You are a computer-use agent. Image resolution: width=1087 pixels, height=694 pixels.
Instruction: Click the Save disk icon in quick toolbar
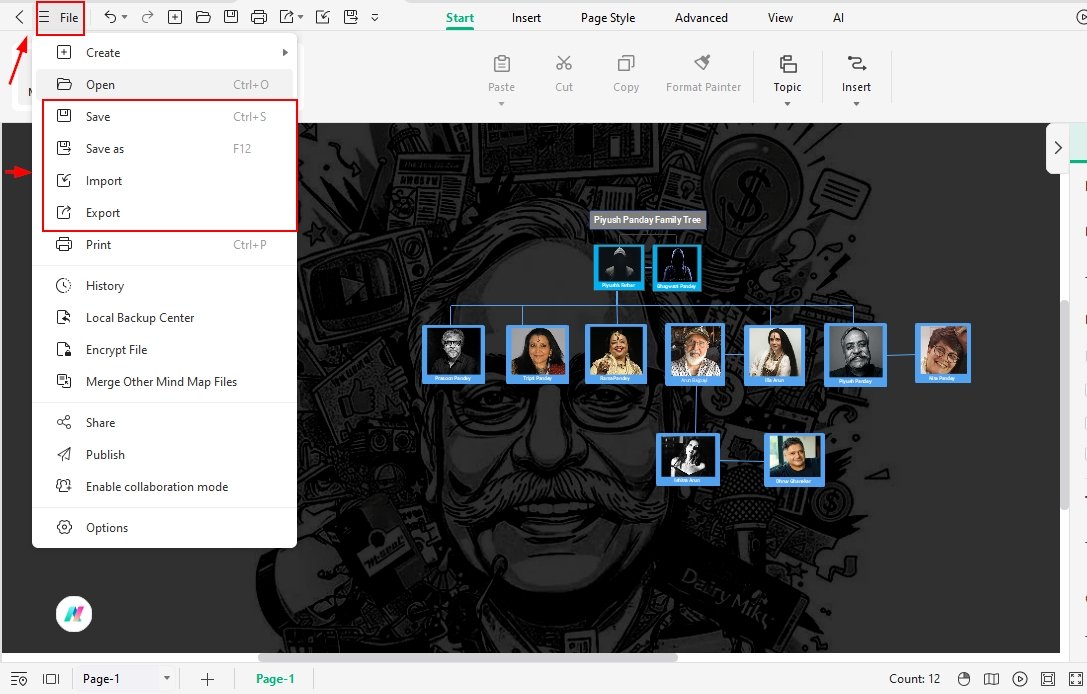tap(231, 16)
